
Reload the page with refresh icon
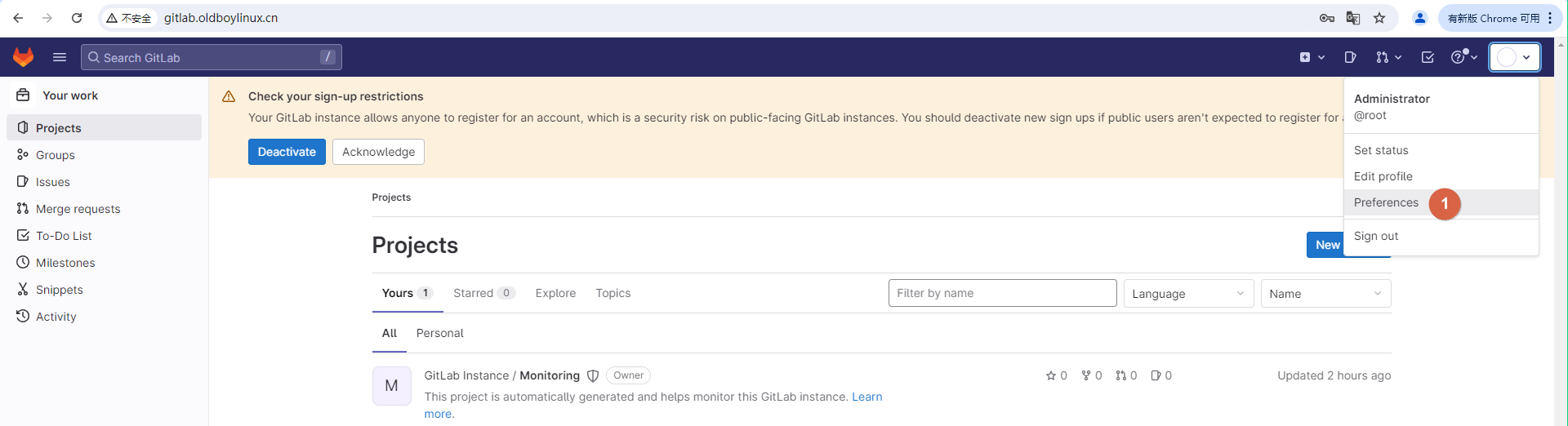pos(77,18)
